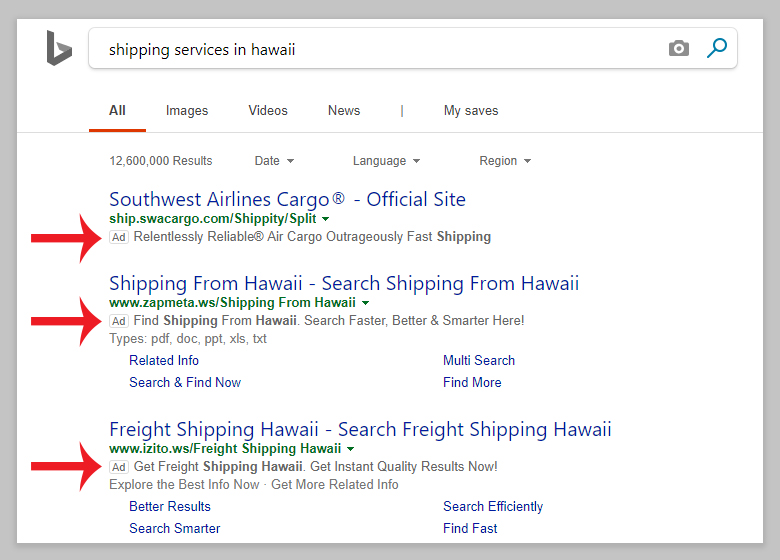Click the Related Info sitelink
The height and width of the screenshot is (560, 780).
click(x=164, y=361)
